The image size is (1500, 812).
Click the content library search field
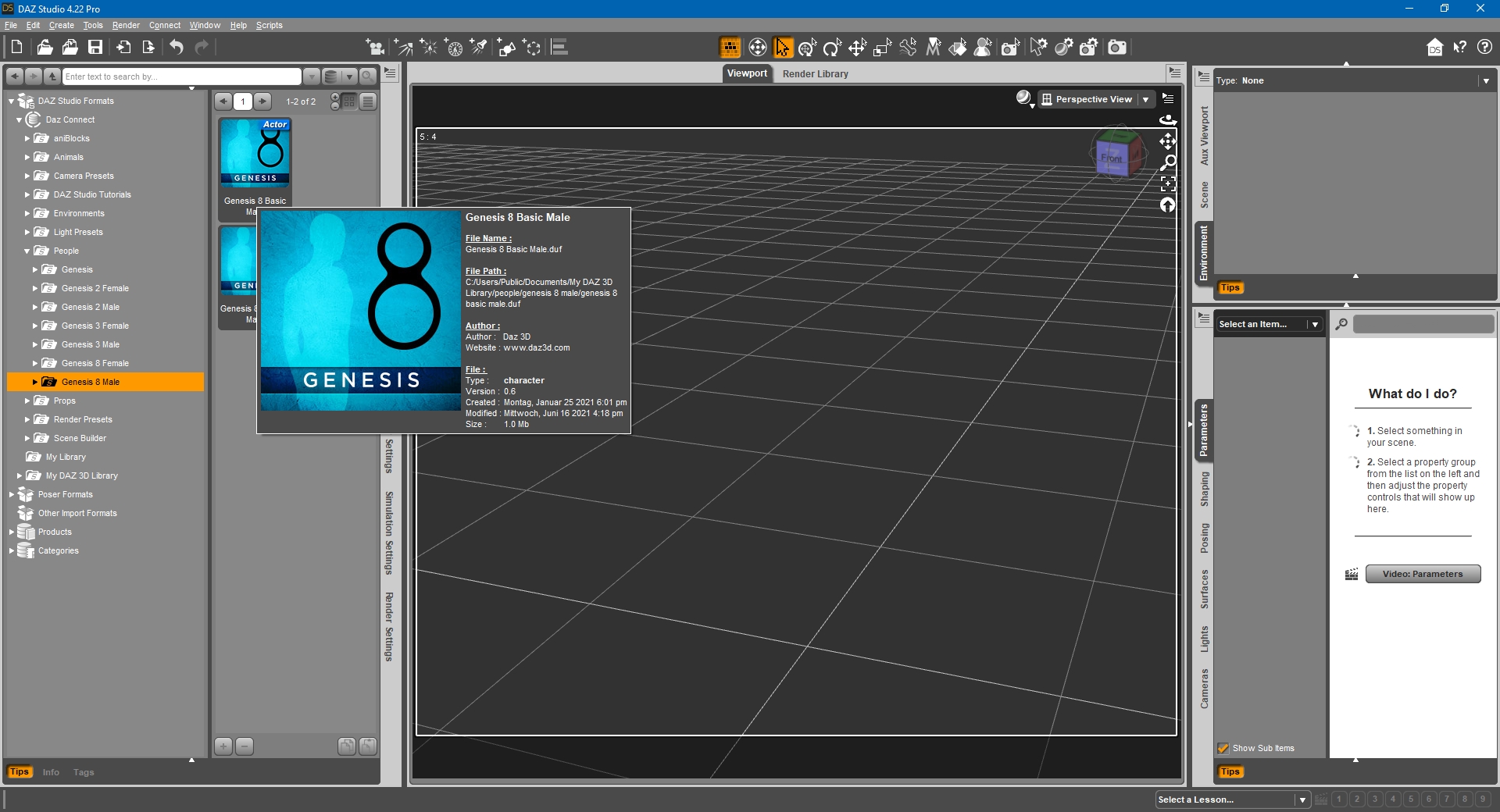click(182, 77)
